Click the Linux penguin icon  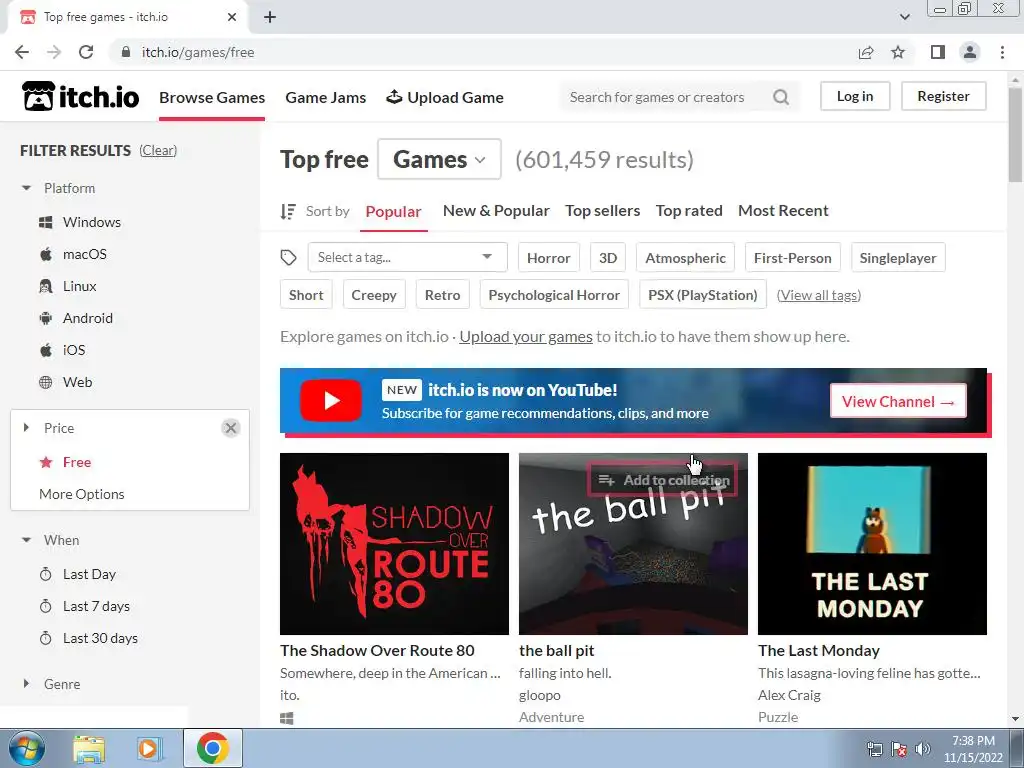click(46, 287)
